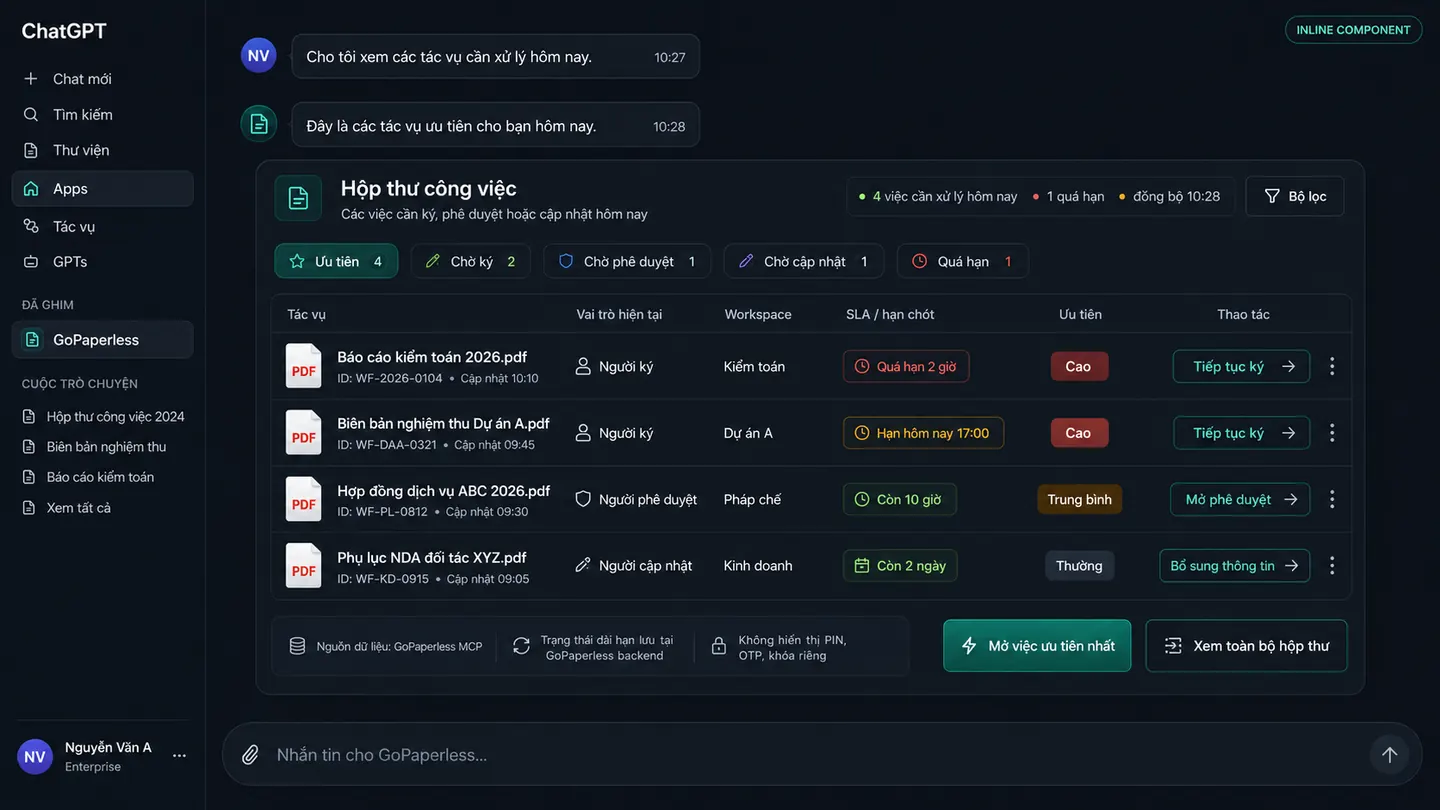Click the Hộp thư công việc document icon
Screen dimensions: 1440x810
(x=298, y=198)
